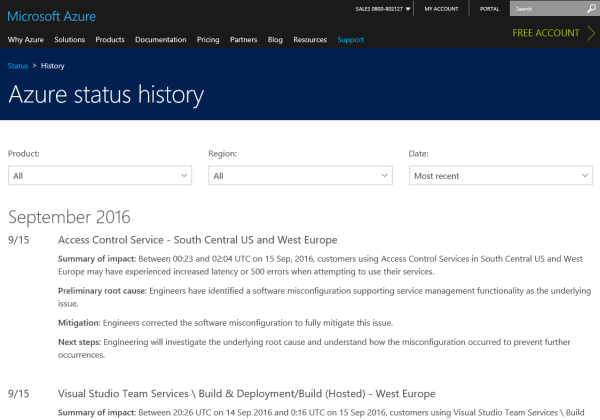The image size is (600, 420).
Task: Select Partners in the navigation bar
Action: (243, 40)
